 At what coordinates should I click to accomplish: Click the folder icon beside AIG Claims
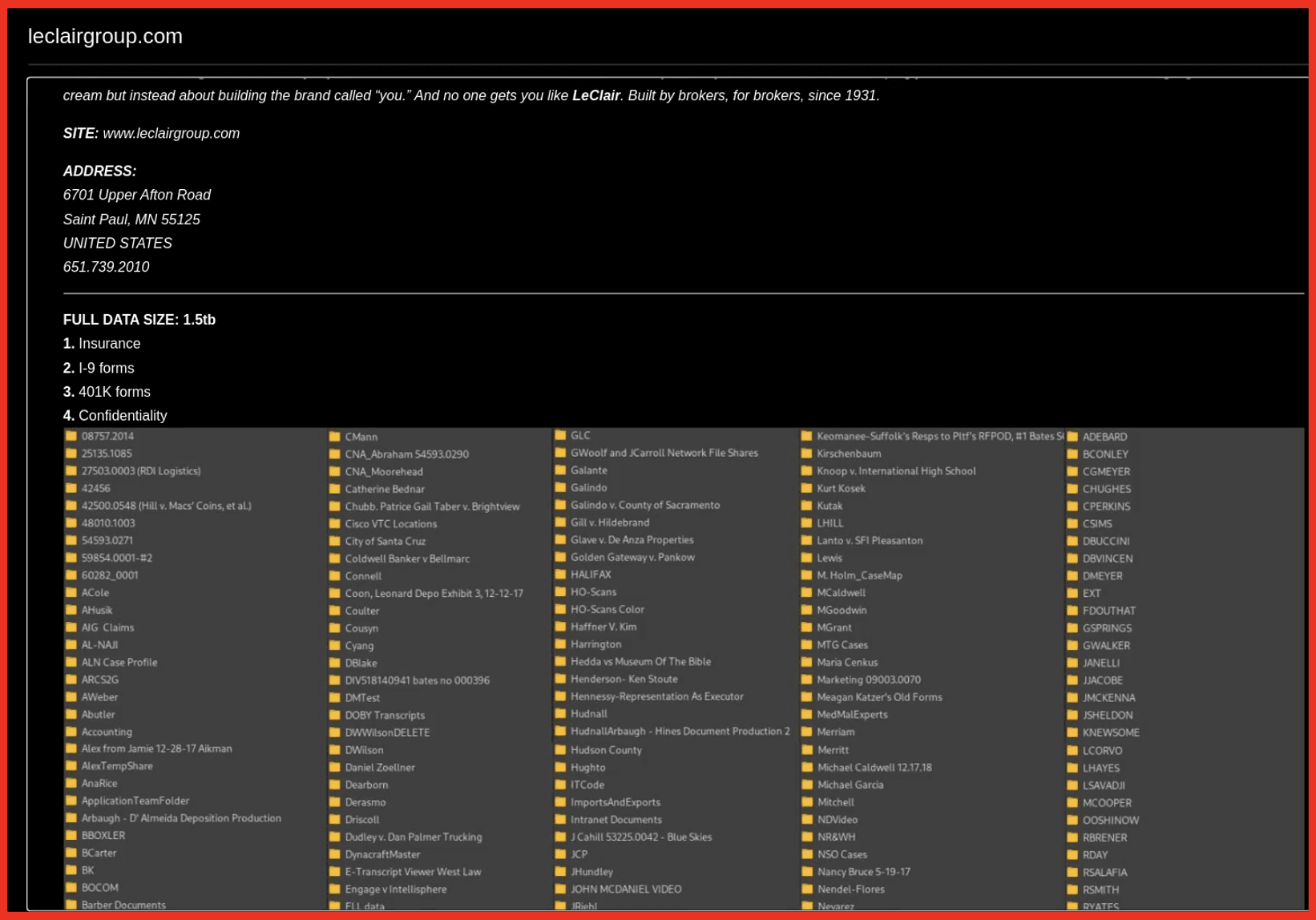click(71, 627)
